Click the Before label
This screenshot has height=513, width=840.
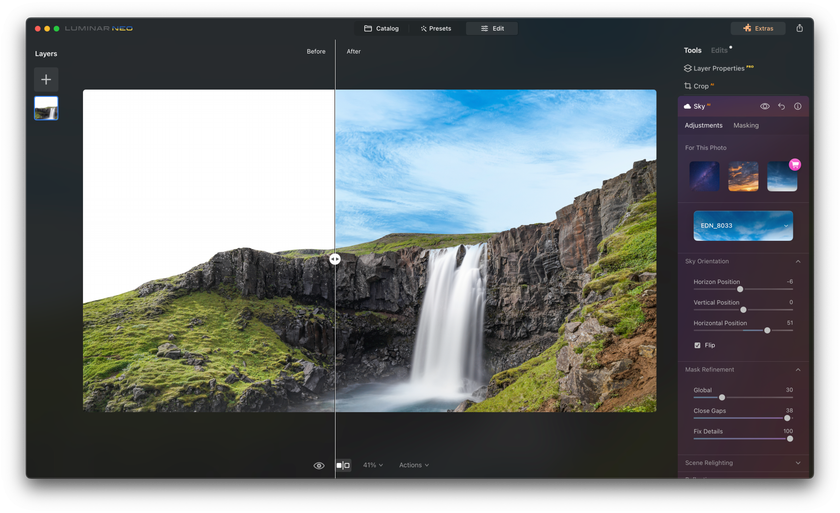[x=316, y=51]
